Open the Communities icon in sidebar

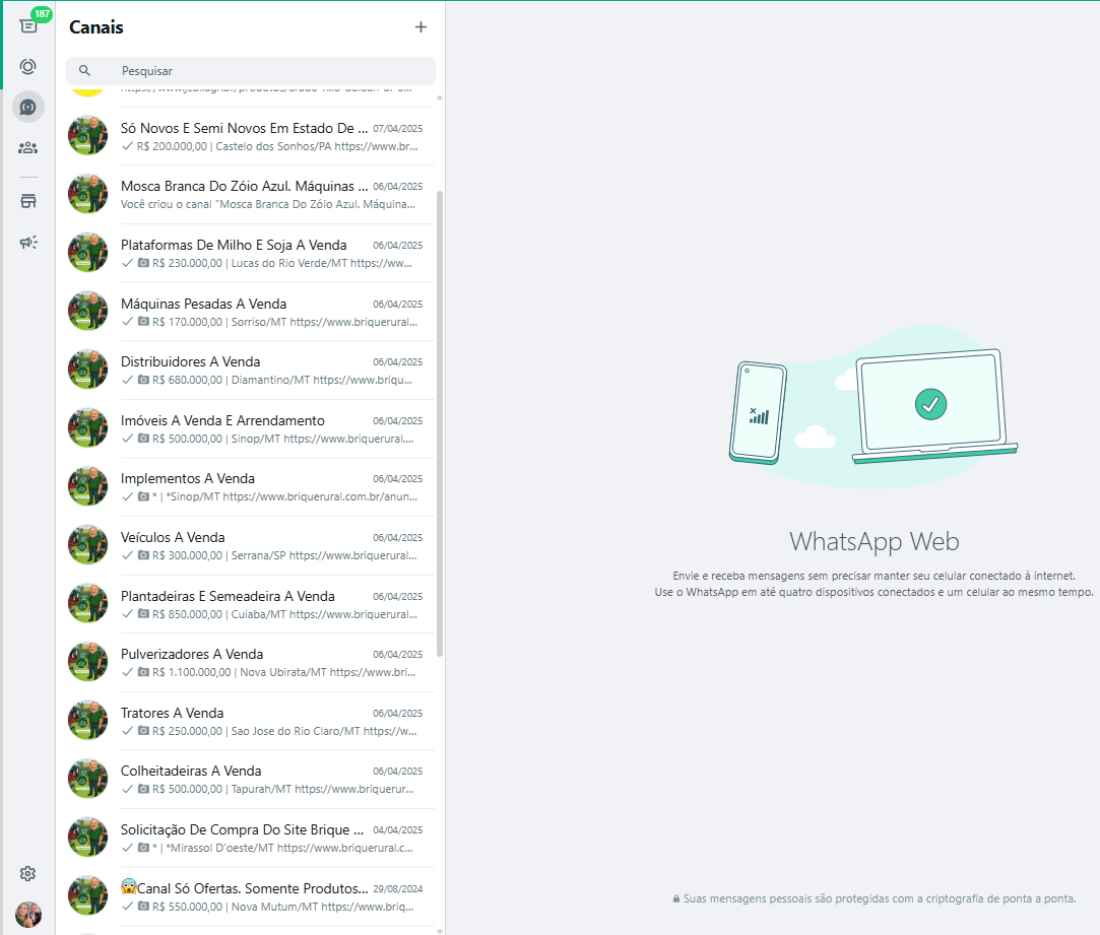[x=28, y=148]
